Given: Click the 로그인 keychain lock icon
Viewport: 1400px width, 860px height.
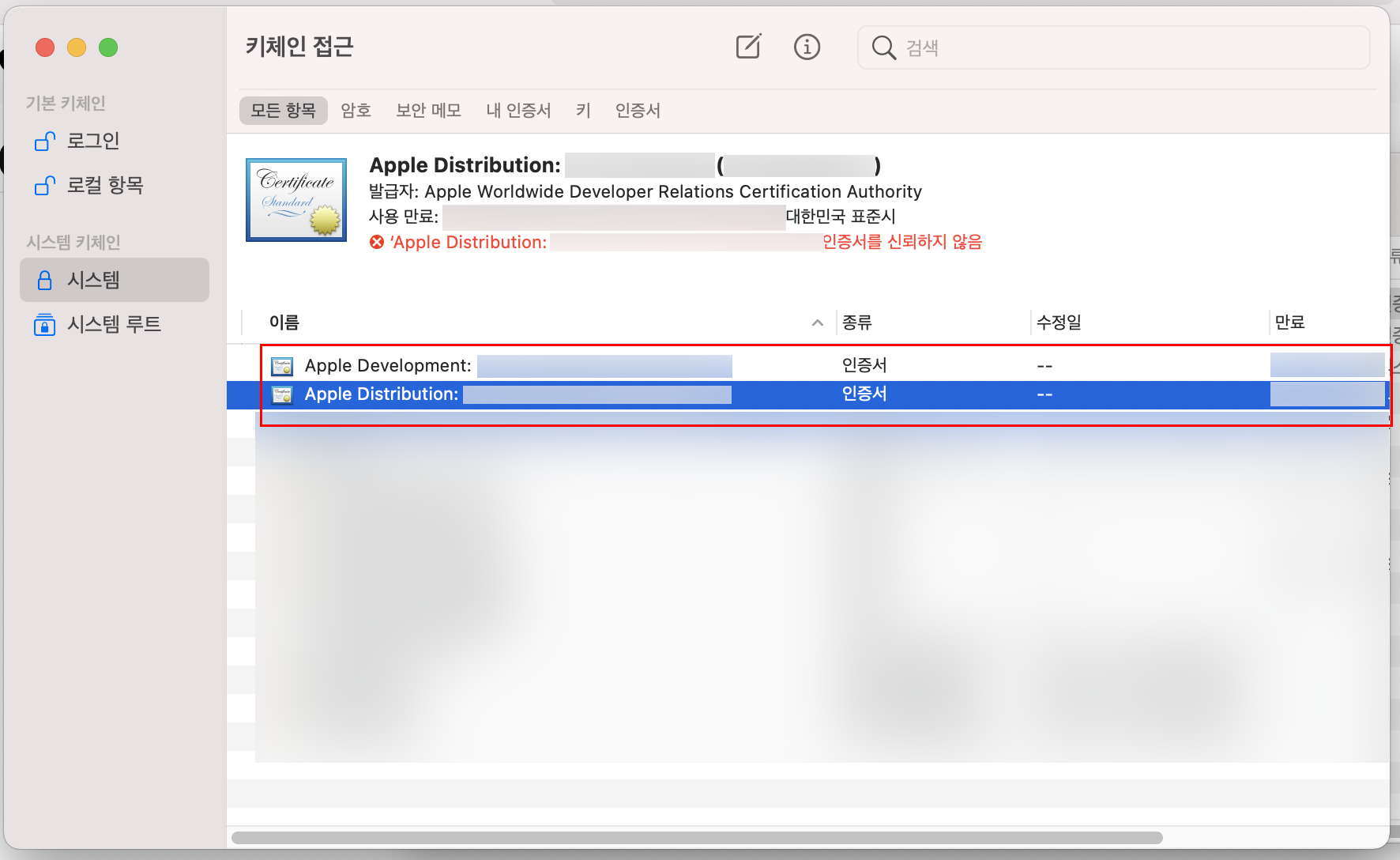Looking at the screenshot, I should pyautogui.click(x=45, y=141).
